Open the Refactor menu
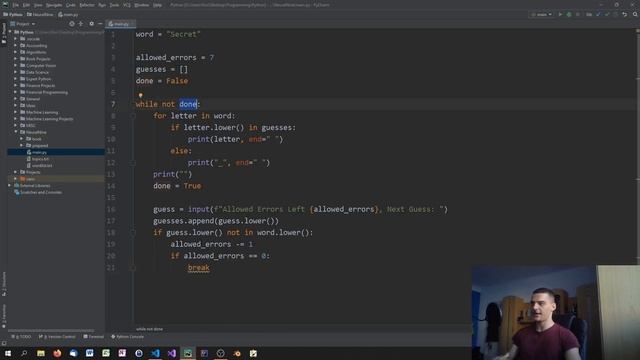Viewport: 640px width, 360px height. [87, 5]
